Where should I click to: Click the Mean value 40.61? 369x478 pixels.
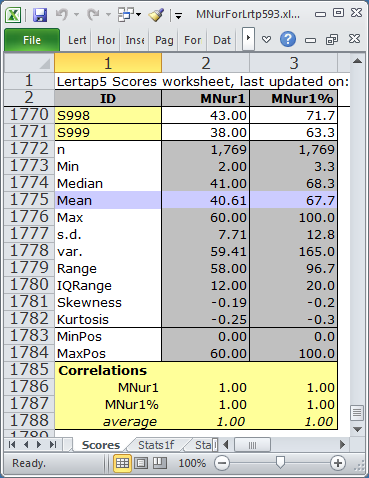[206, 200]
